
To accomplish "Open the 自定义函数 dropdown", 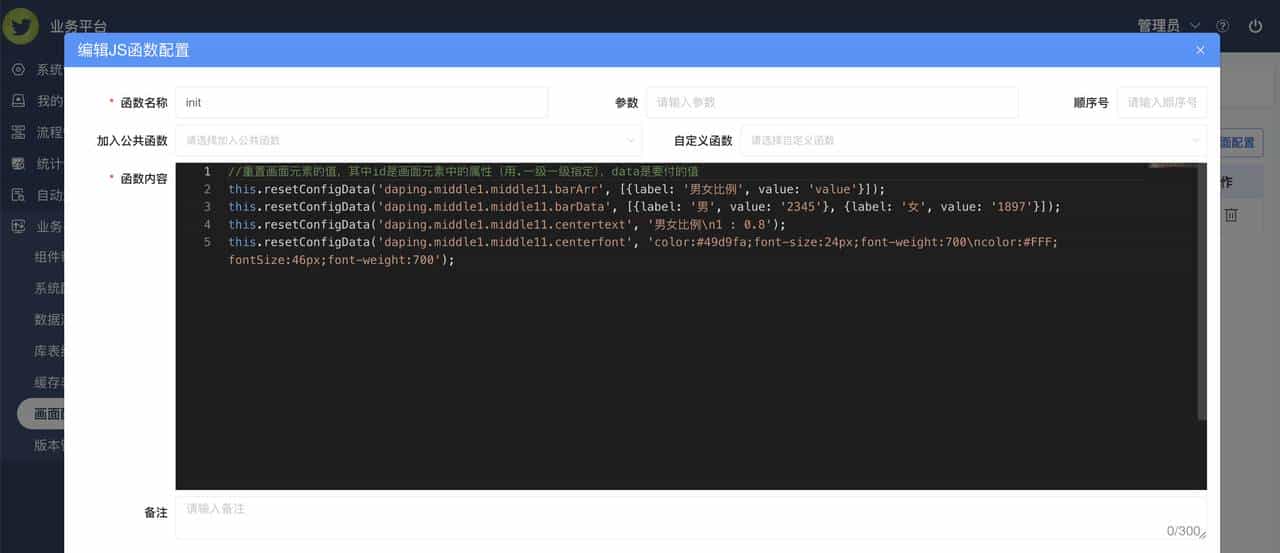I will (974, 141).
